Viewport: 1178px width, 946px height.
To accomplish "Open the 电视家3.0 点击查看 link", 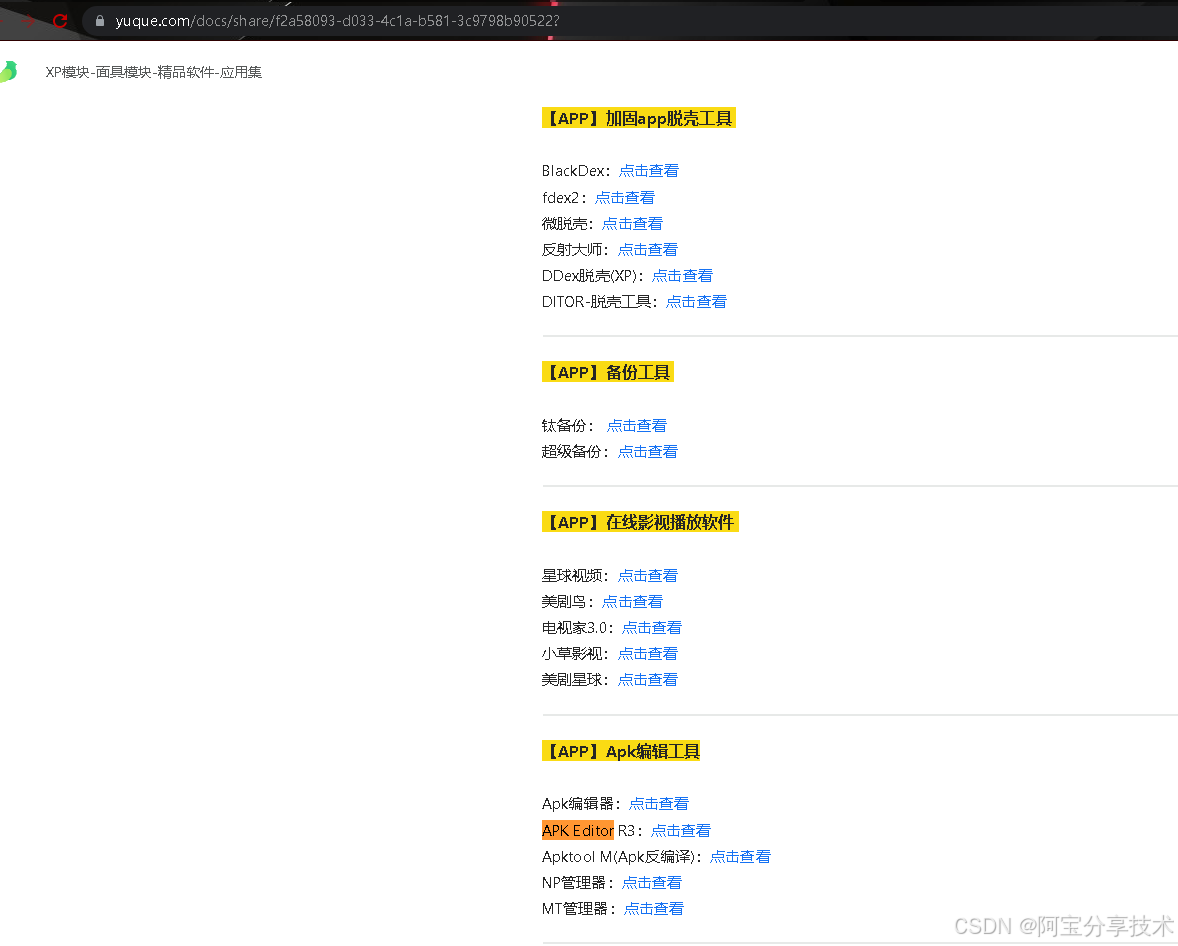I will click(652, 627).
